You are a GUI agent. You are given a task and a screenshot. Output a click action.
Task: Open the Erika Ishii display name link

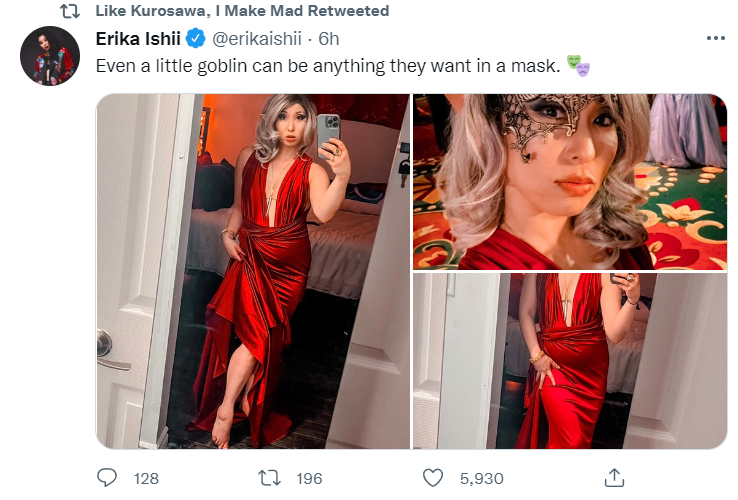coord(138,39)
